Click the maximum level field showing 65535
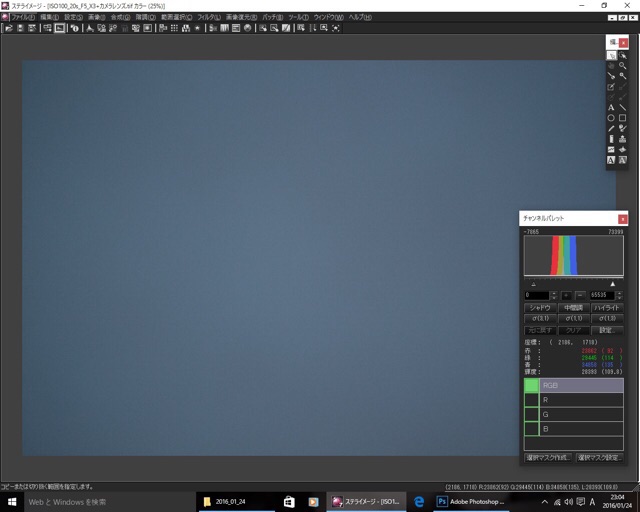Viewport: 640px width, 512px height. (x=603, y=295)
